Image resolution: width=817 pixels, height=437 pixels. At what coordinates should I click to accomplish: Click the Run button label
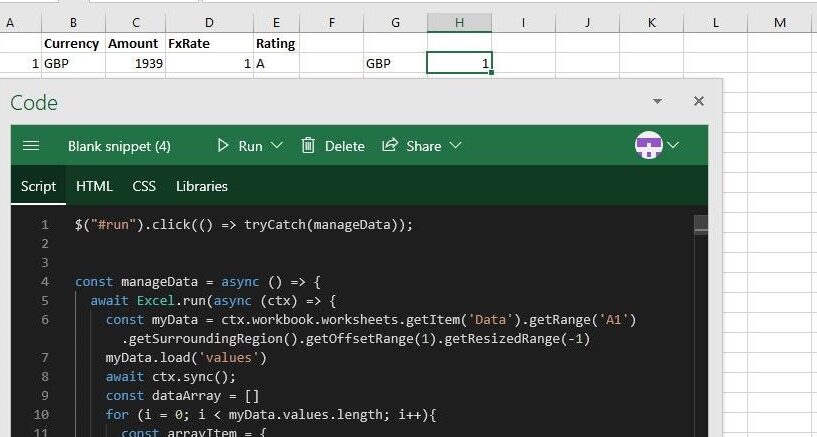point(251,146)
